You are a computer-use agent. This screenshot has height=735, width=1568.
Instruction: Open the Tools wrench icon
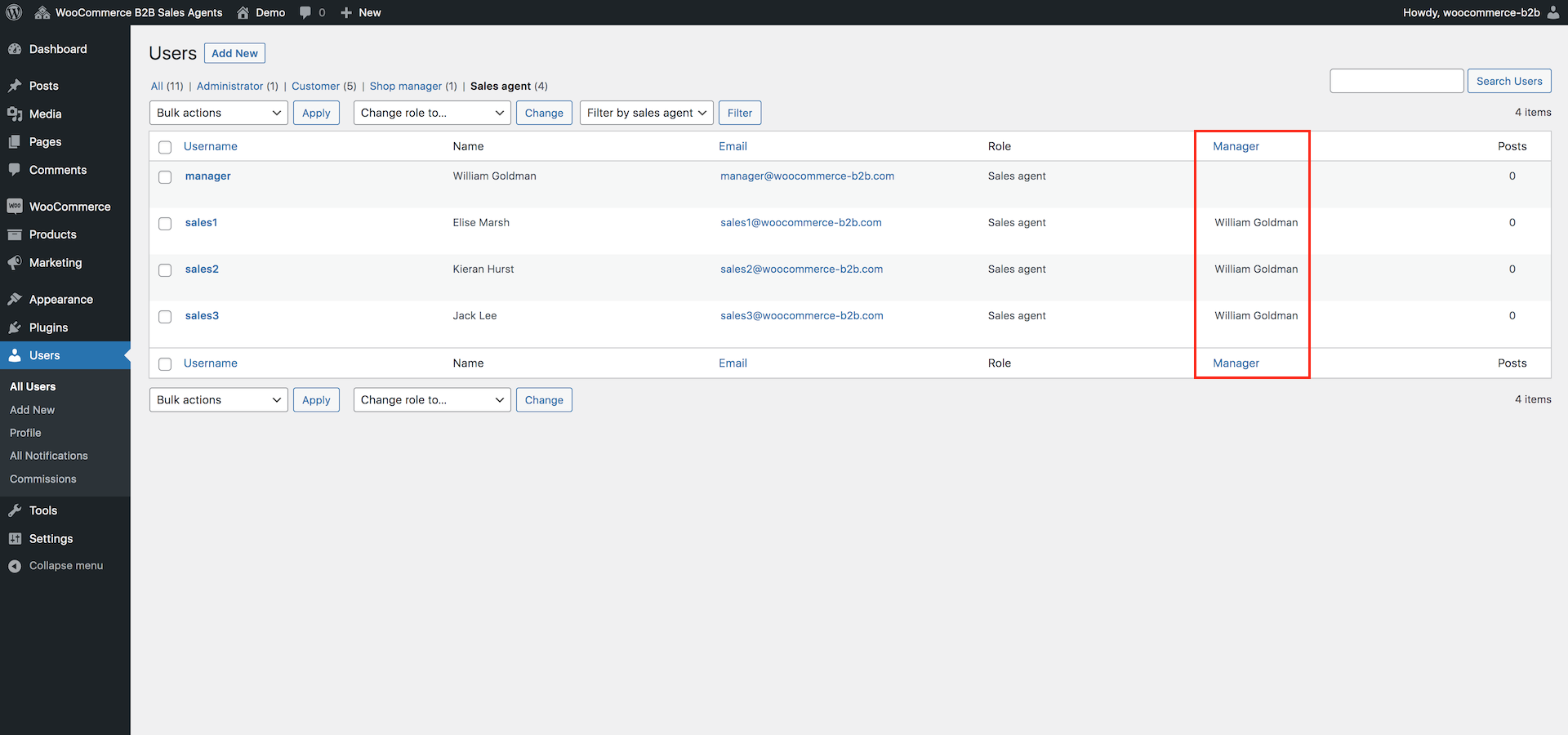pos(15,510)
